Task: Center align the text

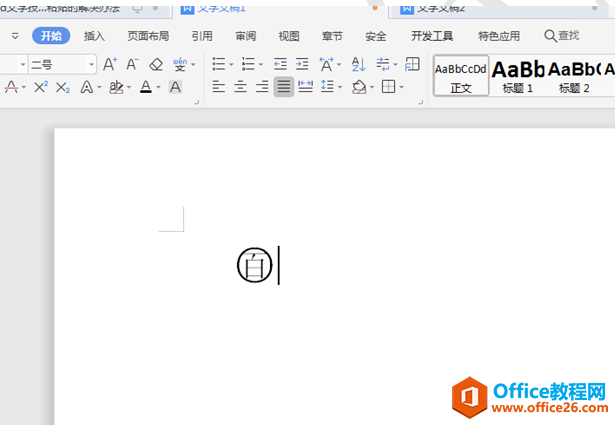Action: [240, 87]
